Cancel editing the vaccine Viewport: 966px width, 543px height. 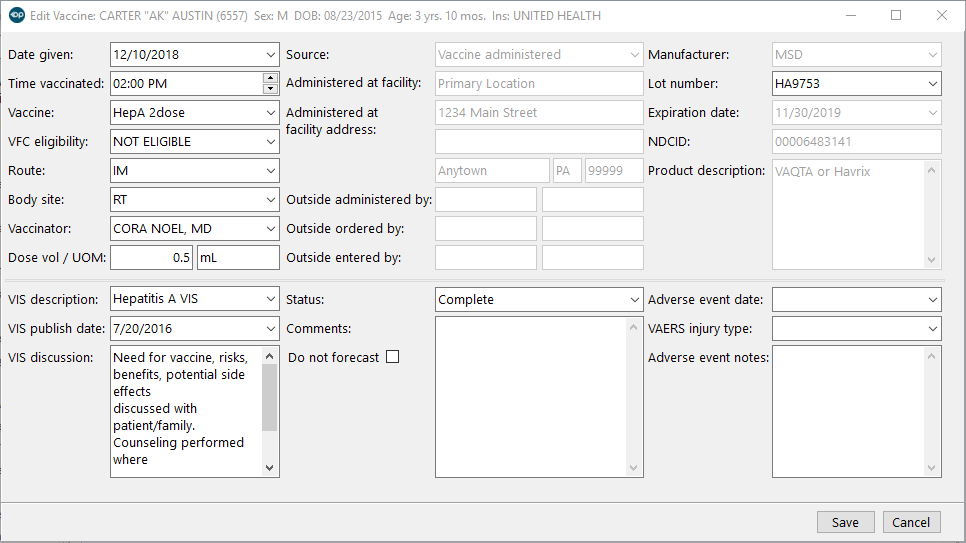point(911,522)
